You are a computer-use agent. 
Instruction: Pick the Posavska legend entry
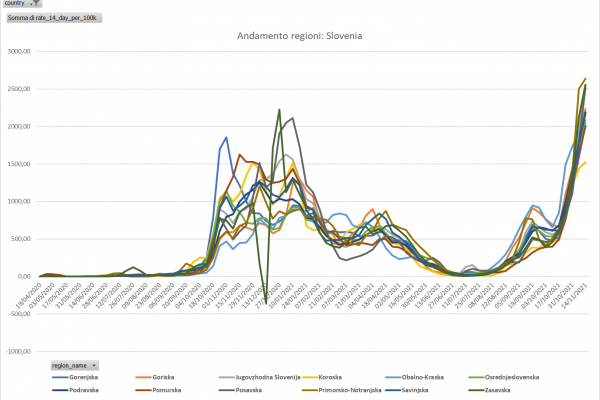(x=241, y=390)
